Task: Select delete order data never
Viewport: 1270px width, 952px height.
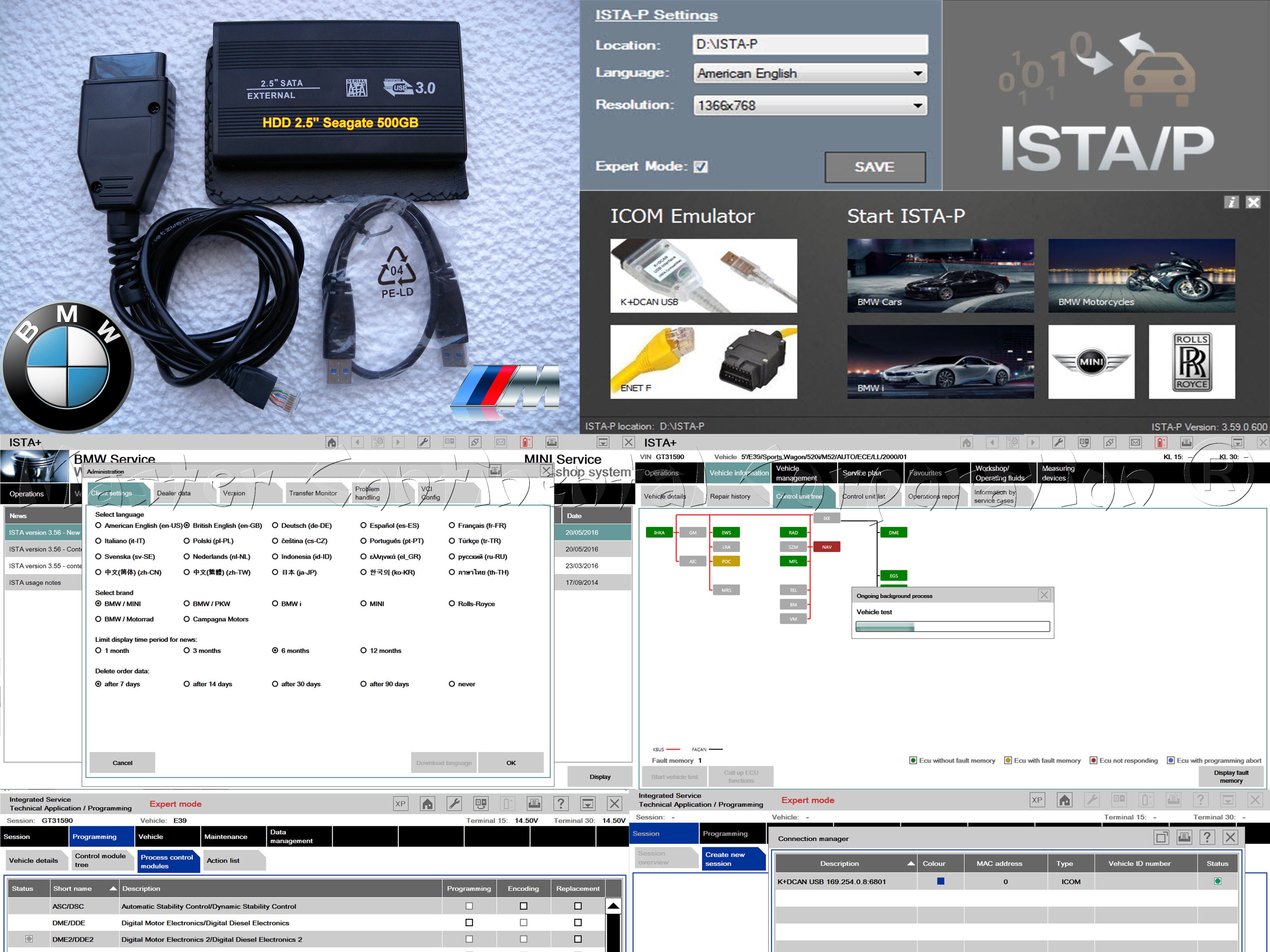Action: [x=452, y=683]
